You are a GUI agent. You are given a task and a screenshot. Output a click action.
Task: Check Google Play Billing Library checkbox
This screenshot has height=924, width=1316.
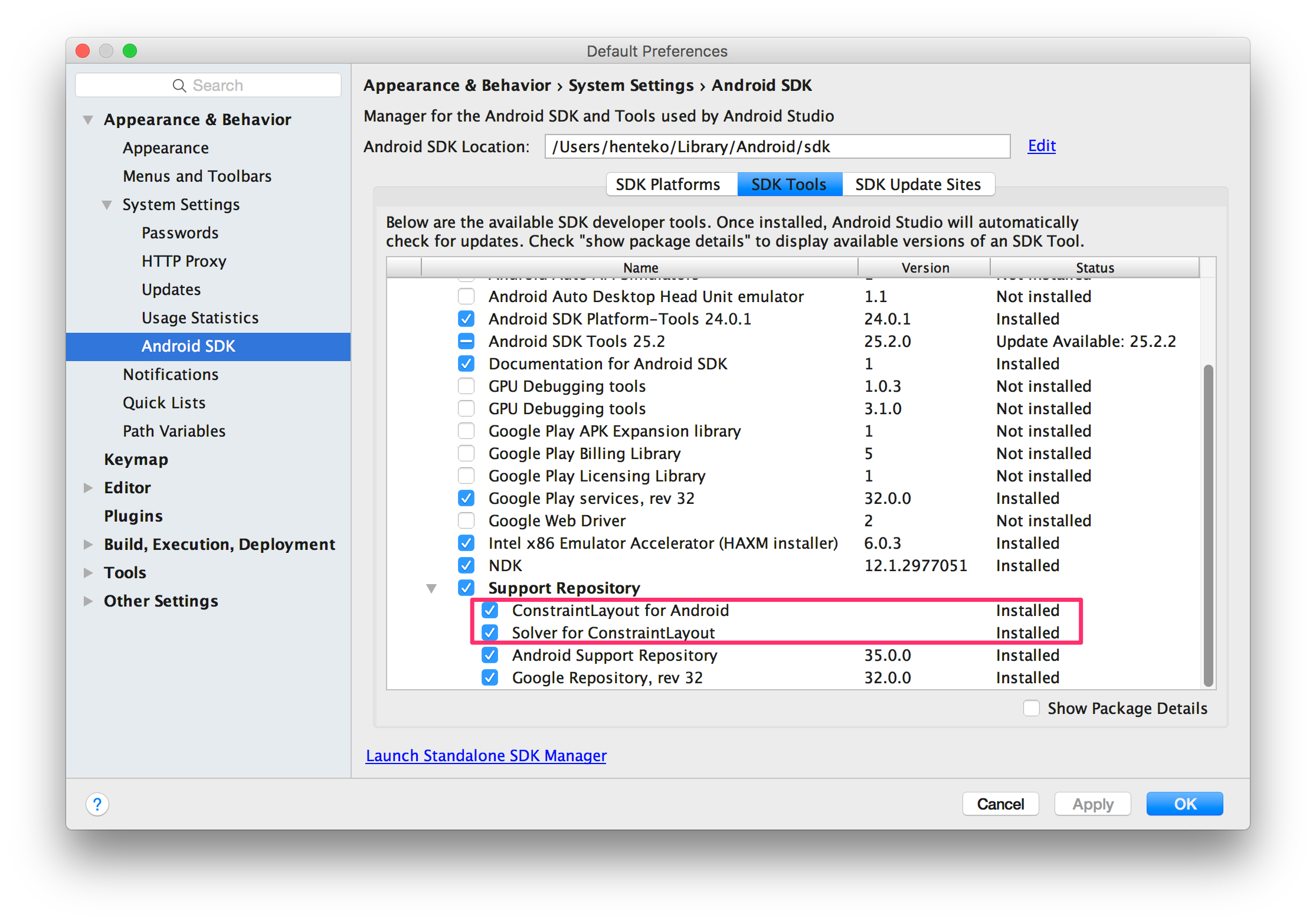[x=466, y=453]
